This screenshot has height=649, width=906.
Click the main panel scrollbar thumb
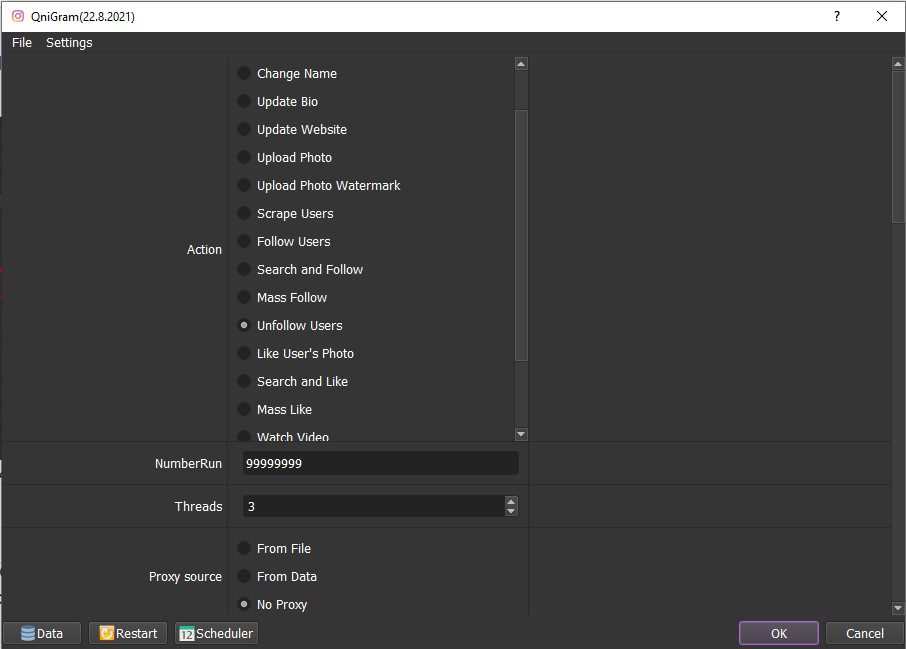click(x=898, y=147)
